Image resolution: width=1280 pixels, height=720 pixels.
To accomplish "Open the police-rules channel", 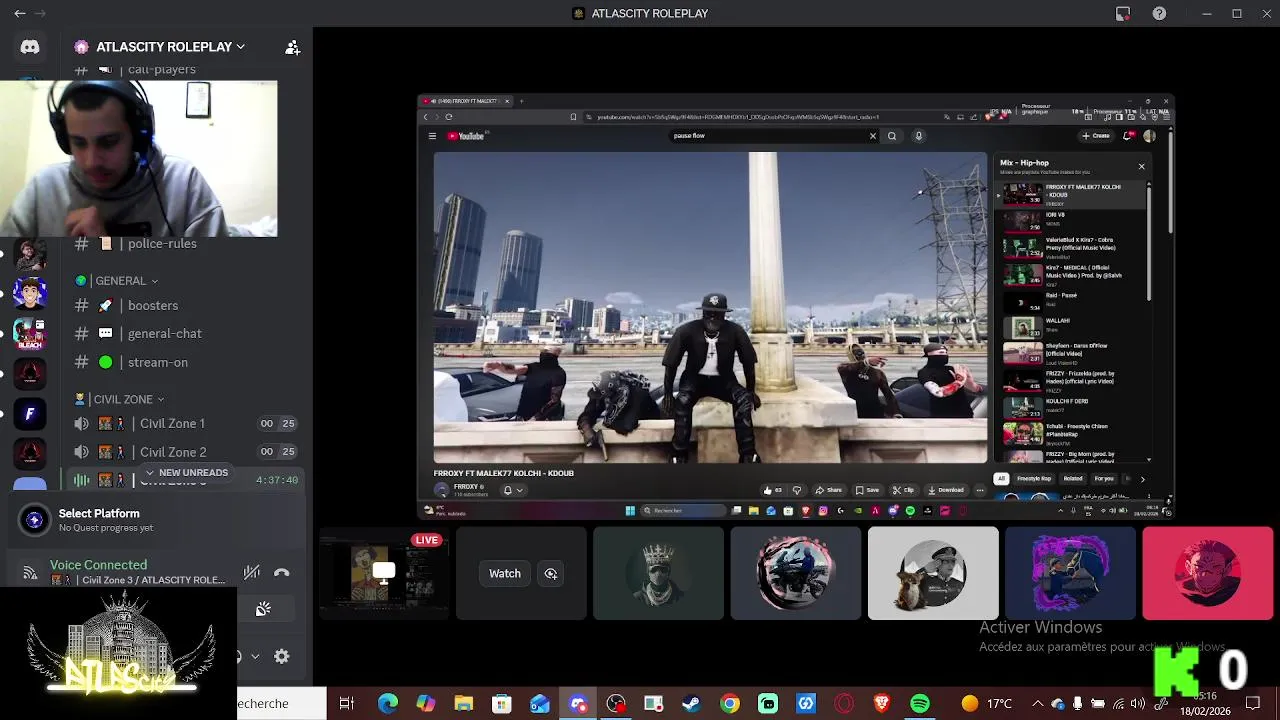I will 162,244.
